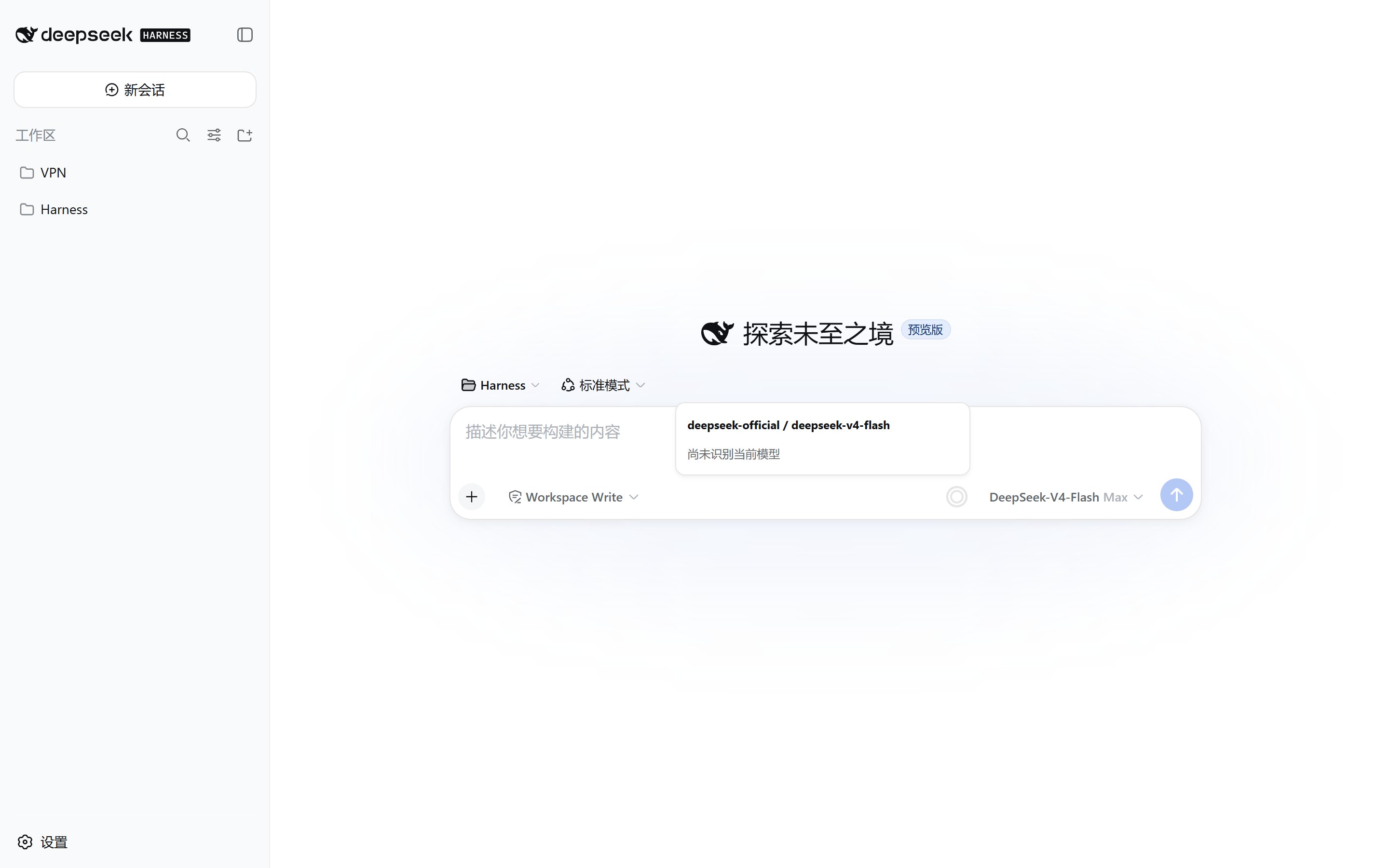
Task: Click the HARNESS badge beside the logo
Action: 165,35
